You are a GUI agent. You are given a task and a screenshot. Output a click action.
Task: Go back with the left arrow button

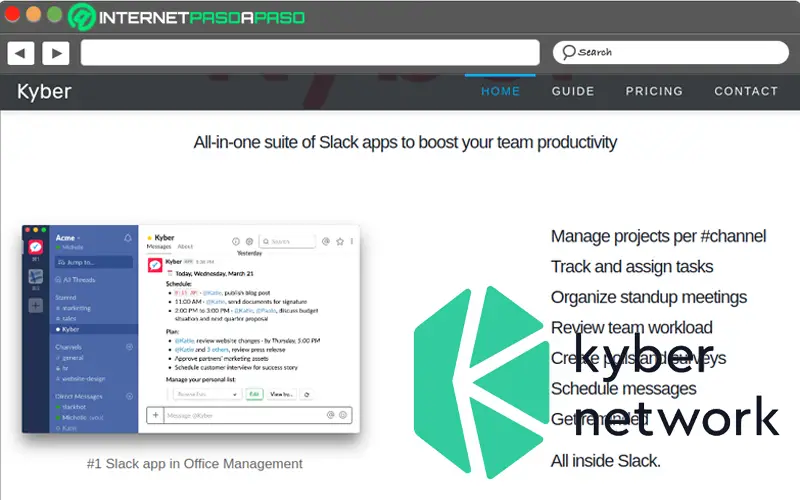(21, 53)
